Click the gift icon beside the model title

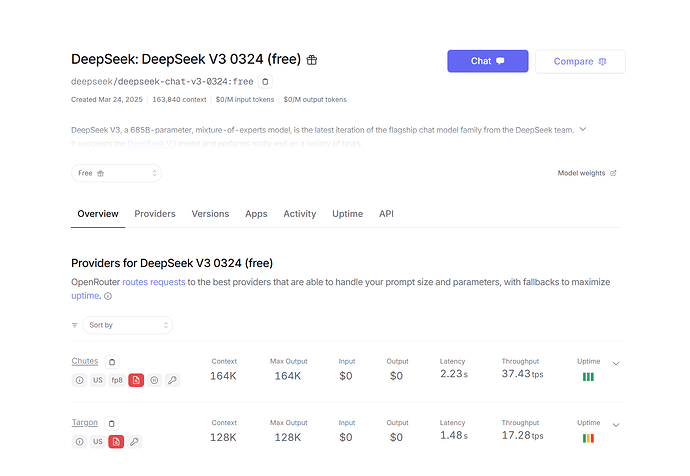point(312,60)
